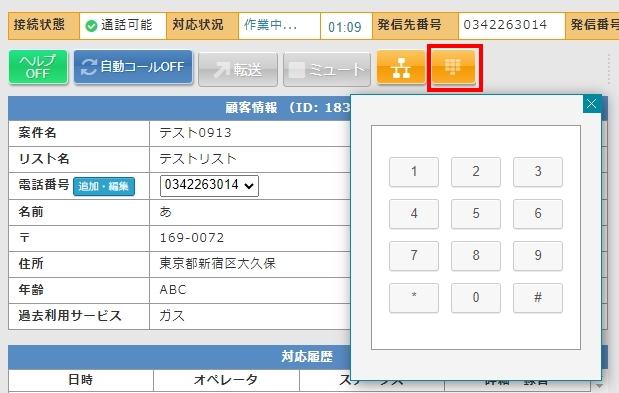This screenshot has height=393, width=619.
Task: Click the orange organization tree icon button
Action: (401, 67)
